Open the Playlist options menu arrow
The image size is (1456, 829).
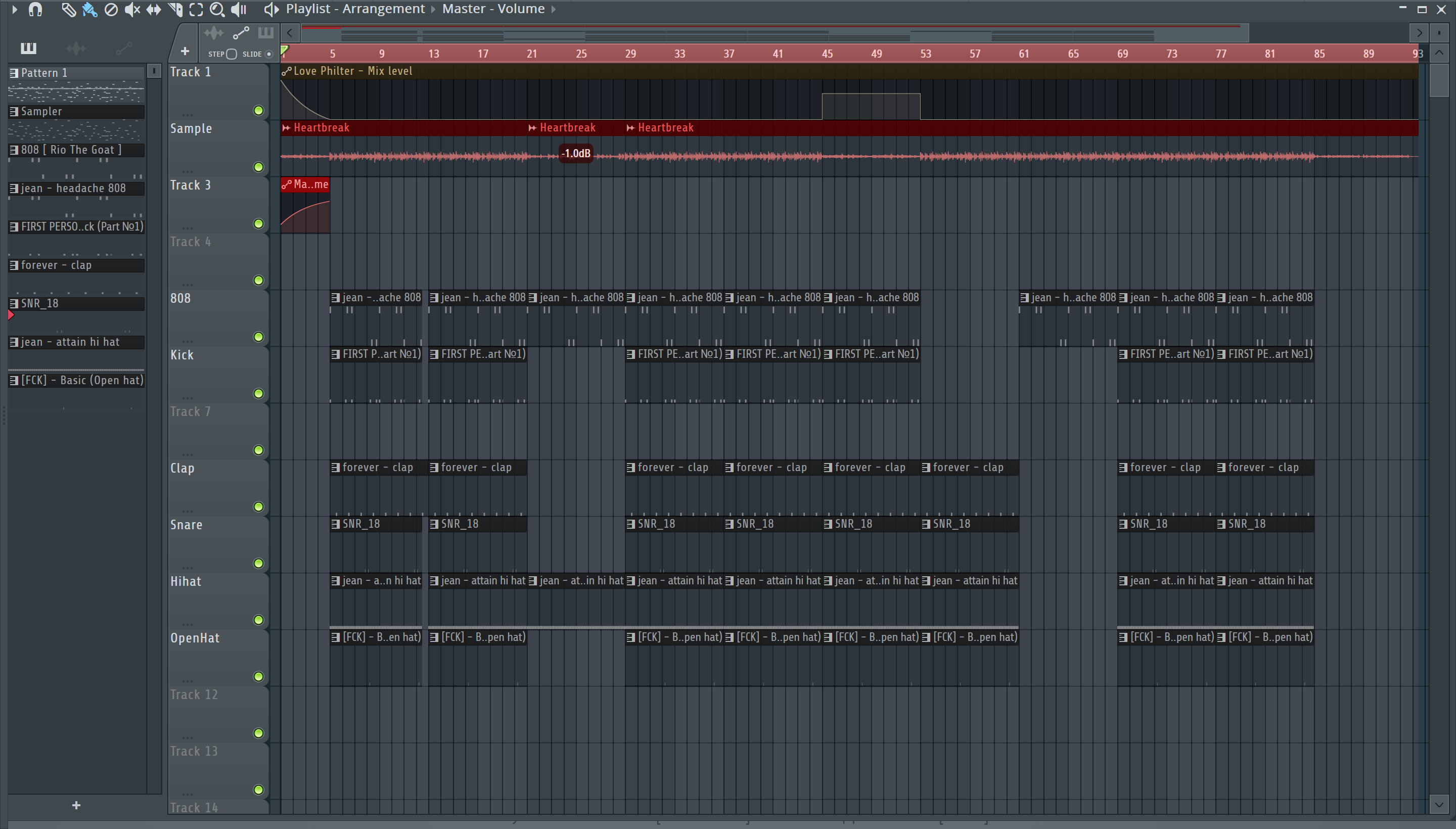coord(15,9)
